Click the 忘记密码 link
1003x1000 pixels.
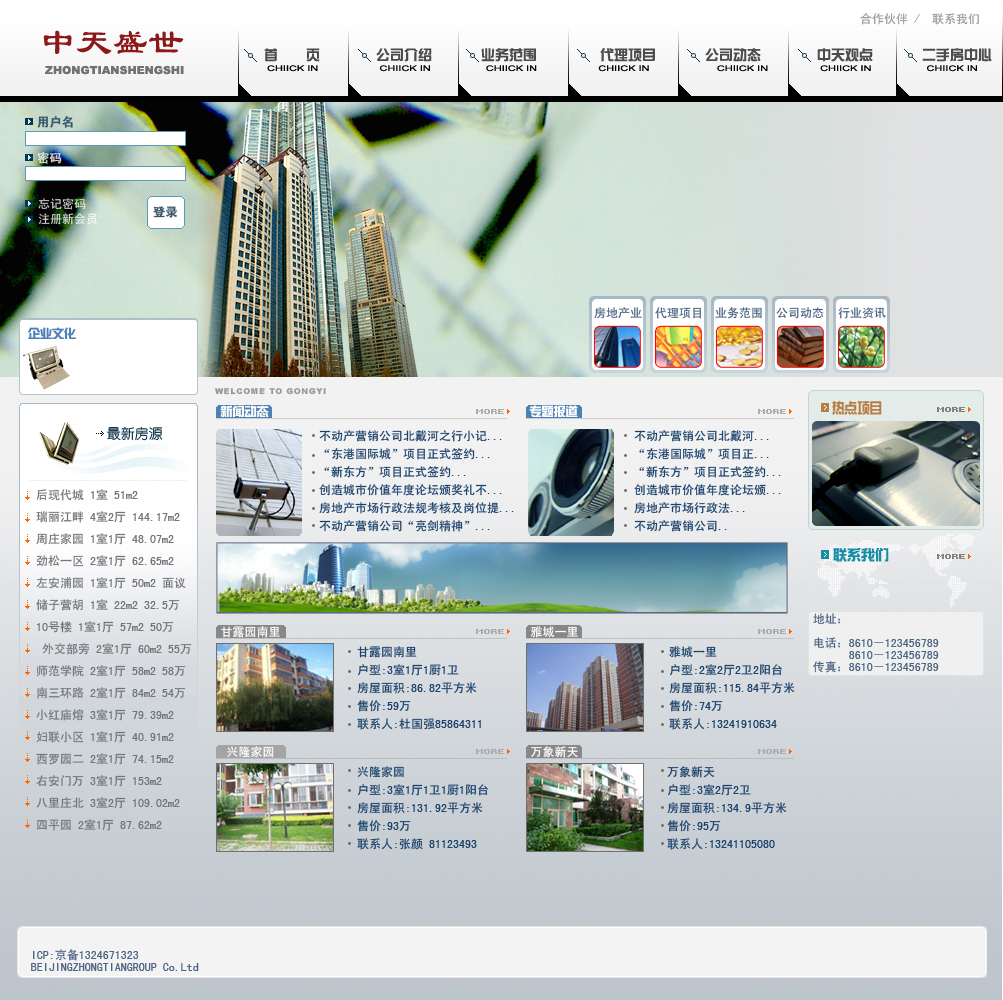pos(61,204)
